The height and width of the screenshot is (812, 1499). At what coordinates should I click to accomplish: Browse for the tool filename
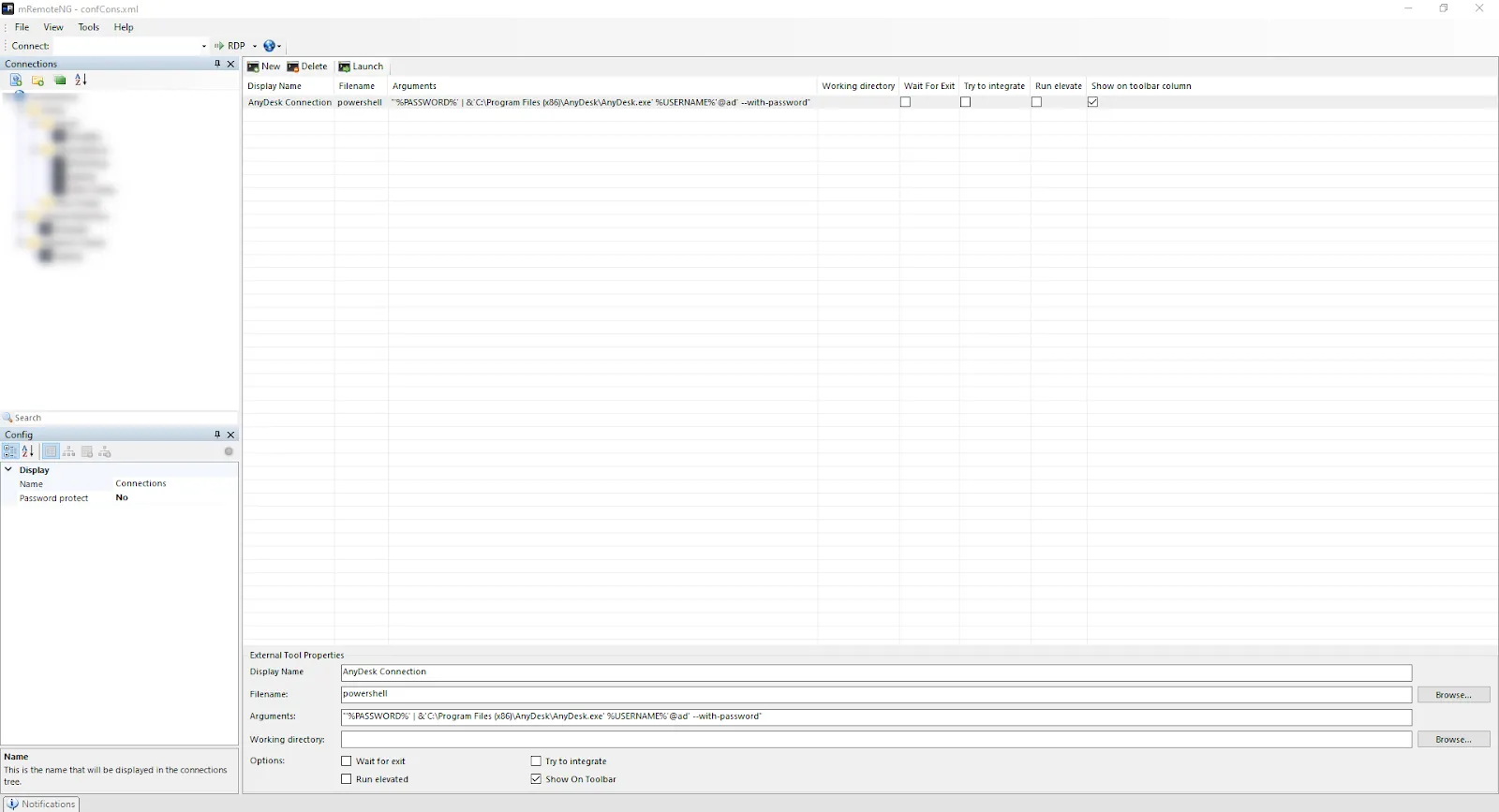(1453, 695)
